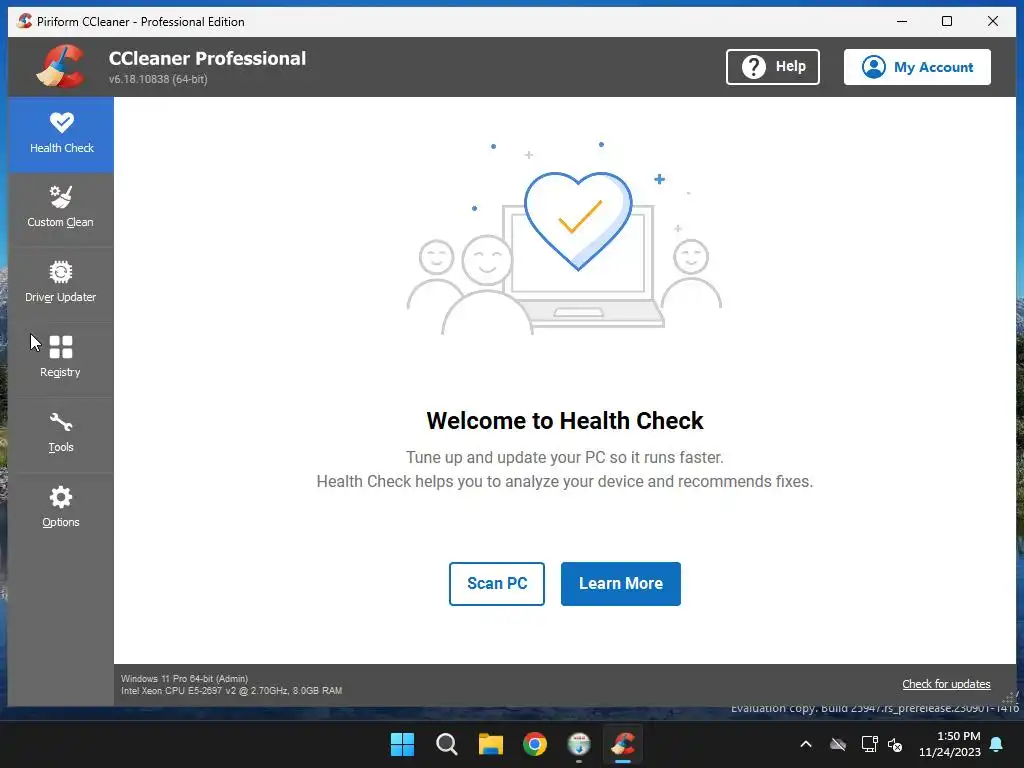Click the installer icon on taskbar
The height and width of the screenshot is (768, 1024).
(579, 744)
